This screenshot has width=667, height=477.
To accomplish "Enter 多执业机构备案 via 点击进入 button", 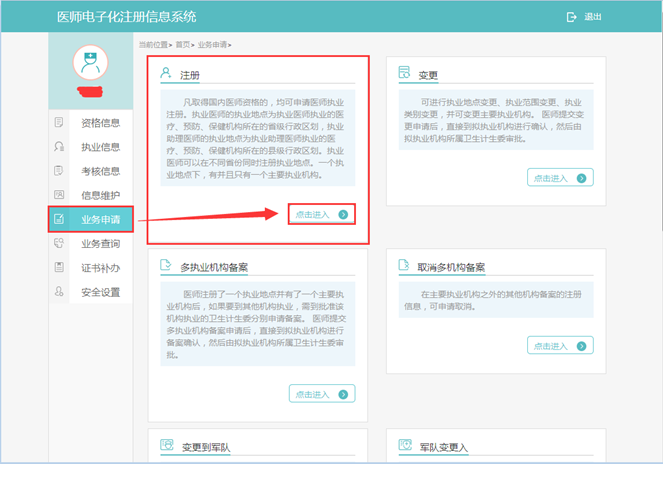I will tap(321, 394).
